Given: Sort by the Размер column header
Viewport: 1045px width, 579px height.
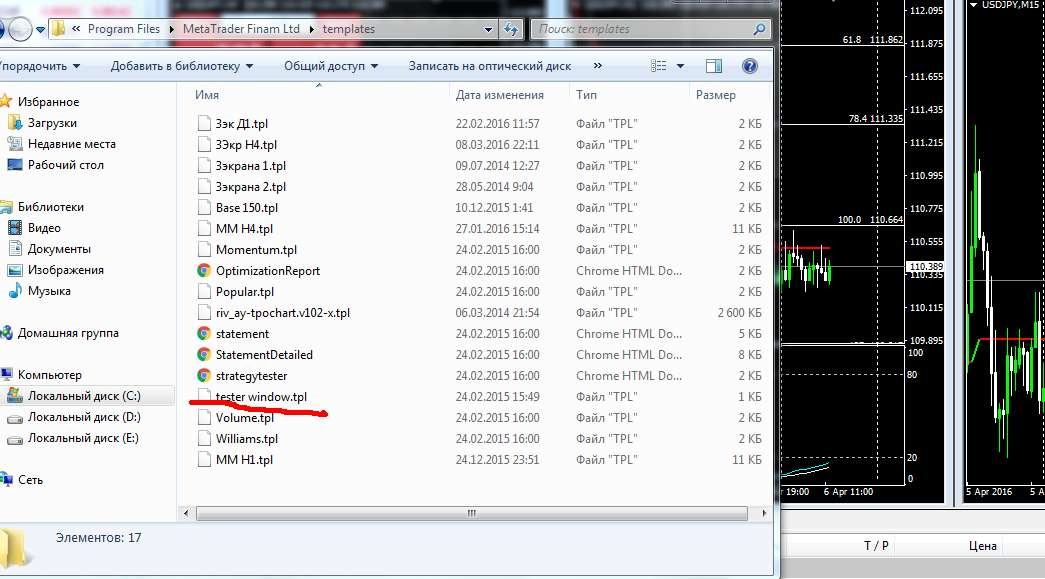Looking at the screenshot, I should coord(716,95).
